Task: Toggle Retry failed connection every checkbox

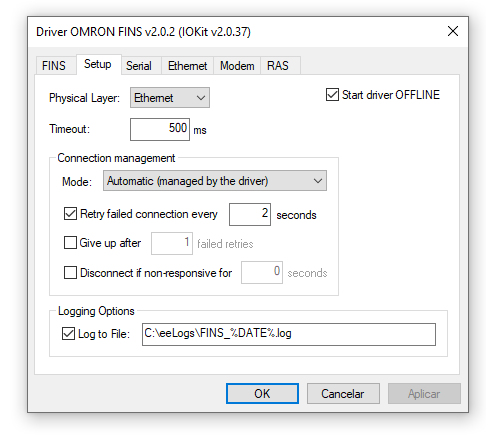Action: (70, 214)
